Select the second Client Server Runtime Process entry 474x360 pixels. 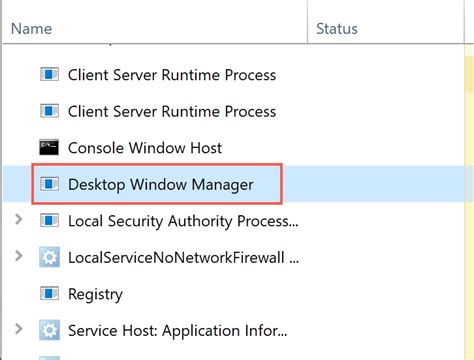tap(172, 111)
